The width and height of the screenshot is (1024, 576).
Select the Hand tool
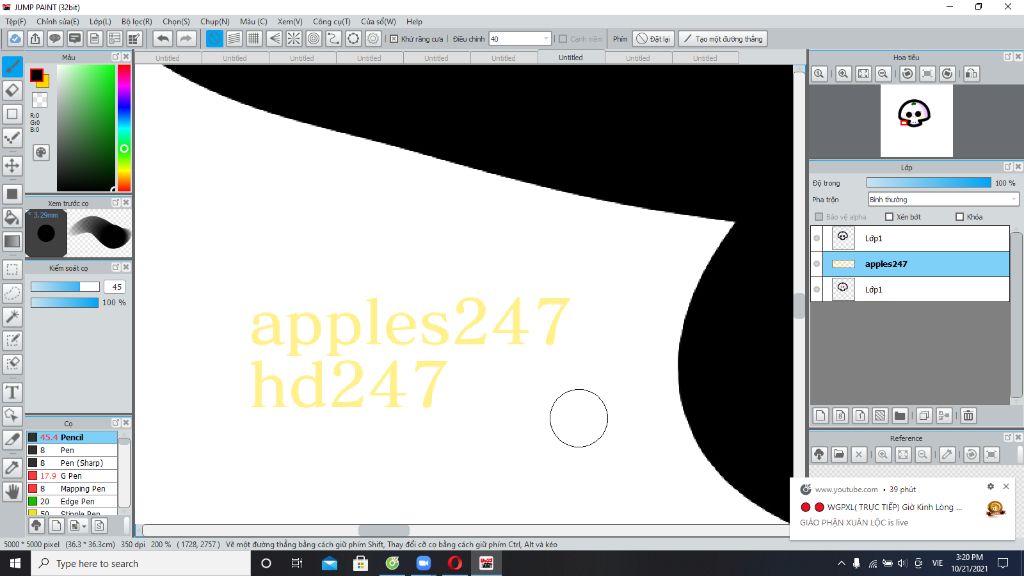pyautogui.click(x=12, y=492)
